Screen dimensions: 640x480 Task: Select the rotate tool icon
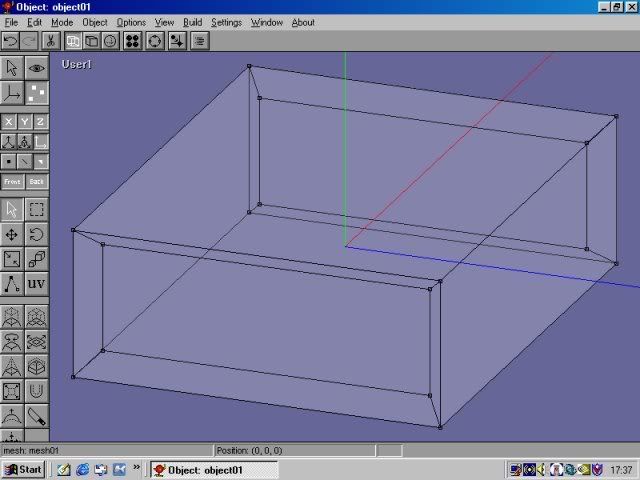coord(36,235)
